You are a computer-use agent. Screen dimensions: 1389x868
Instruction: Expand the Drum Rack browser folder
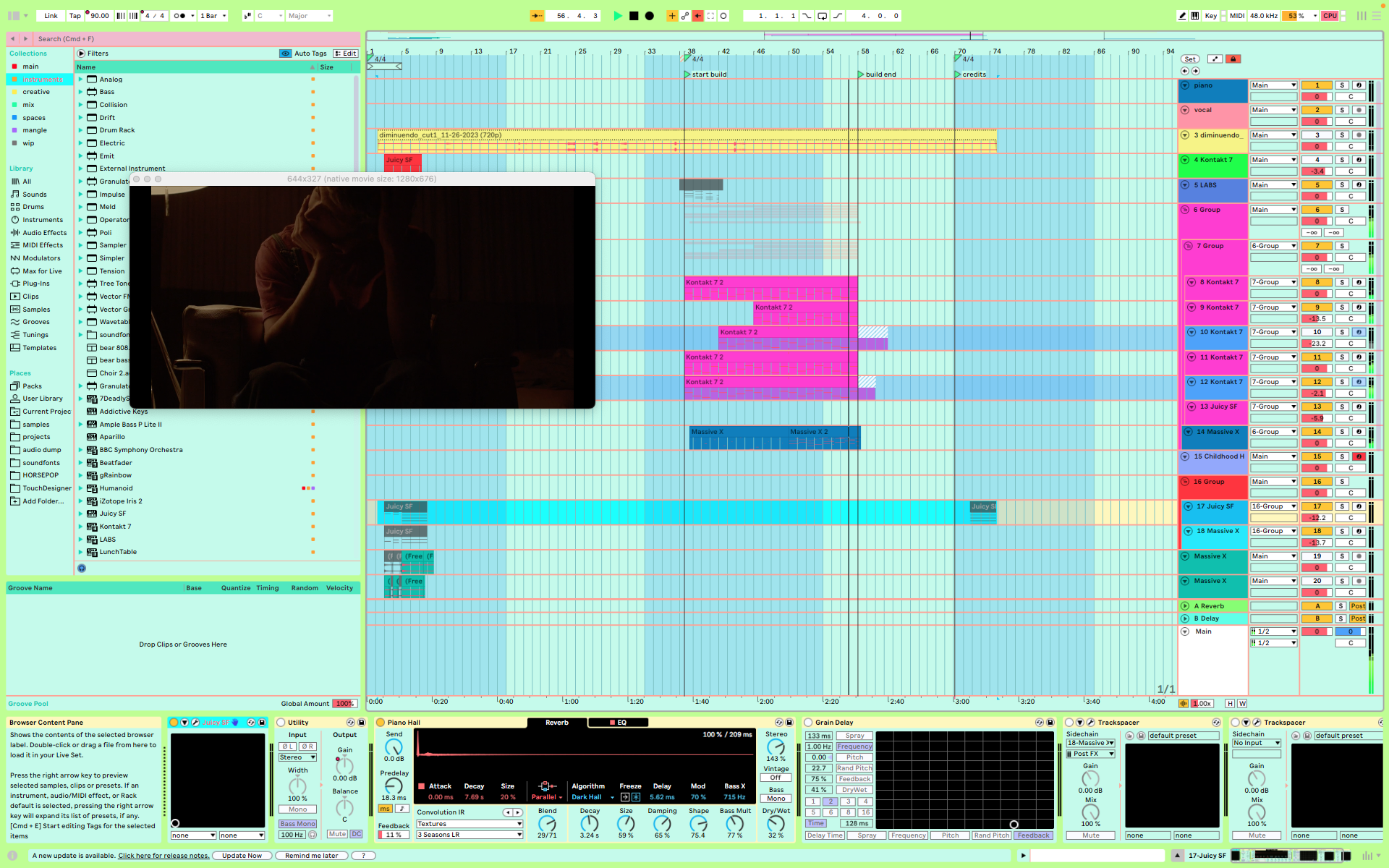click(81, 130)
